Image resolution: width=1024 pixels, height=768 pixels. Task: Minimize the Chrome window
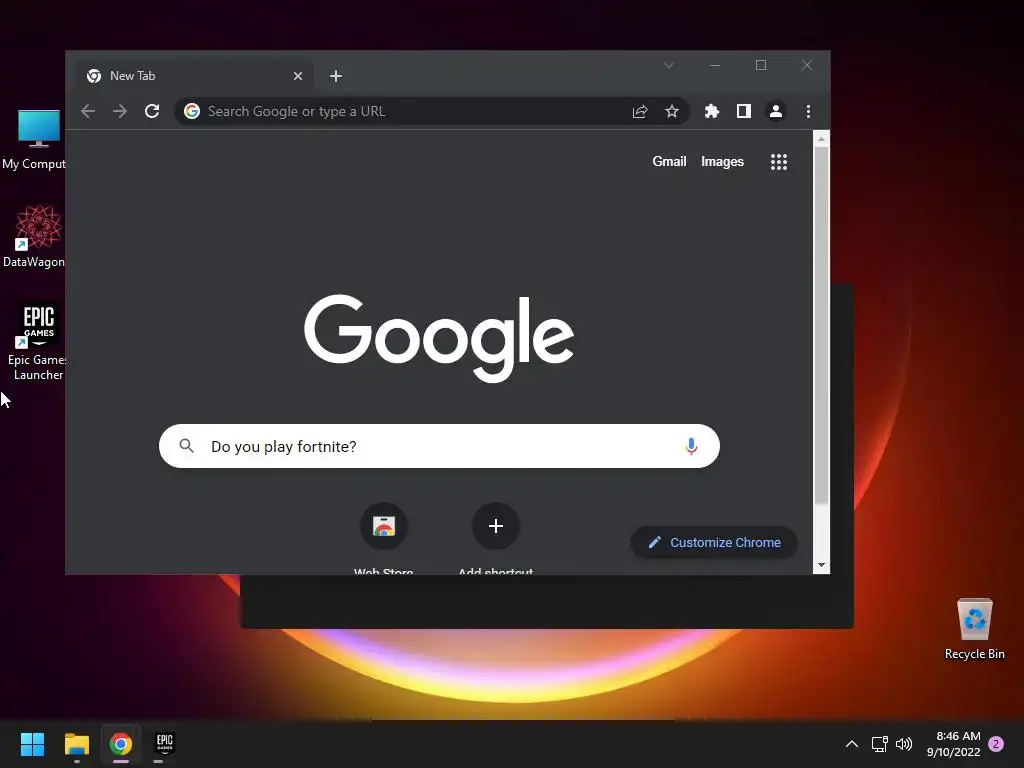pyautogui.click(x=715, y=65)
